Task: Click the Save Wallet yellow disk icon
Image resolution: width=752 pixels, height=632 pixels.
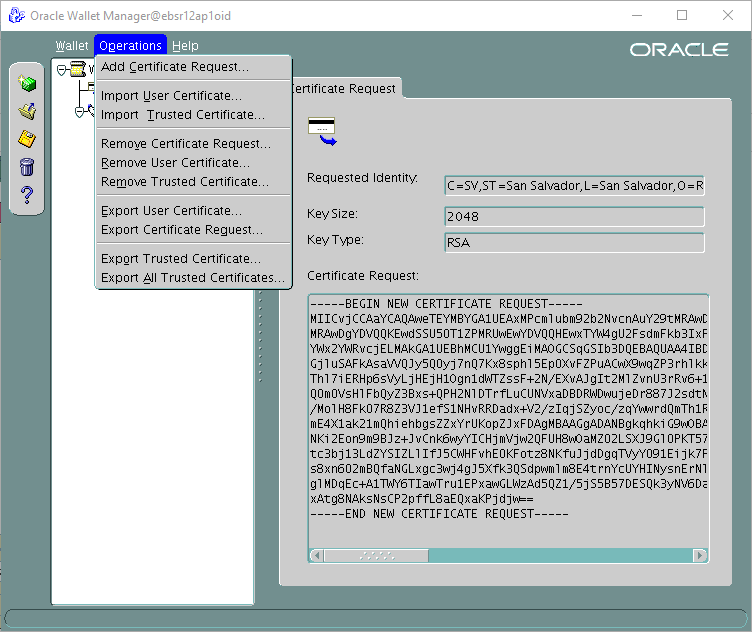Action: pos(27,139)
